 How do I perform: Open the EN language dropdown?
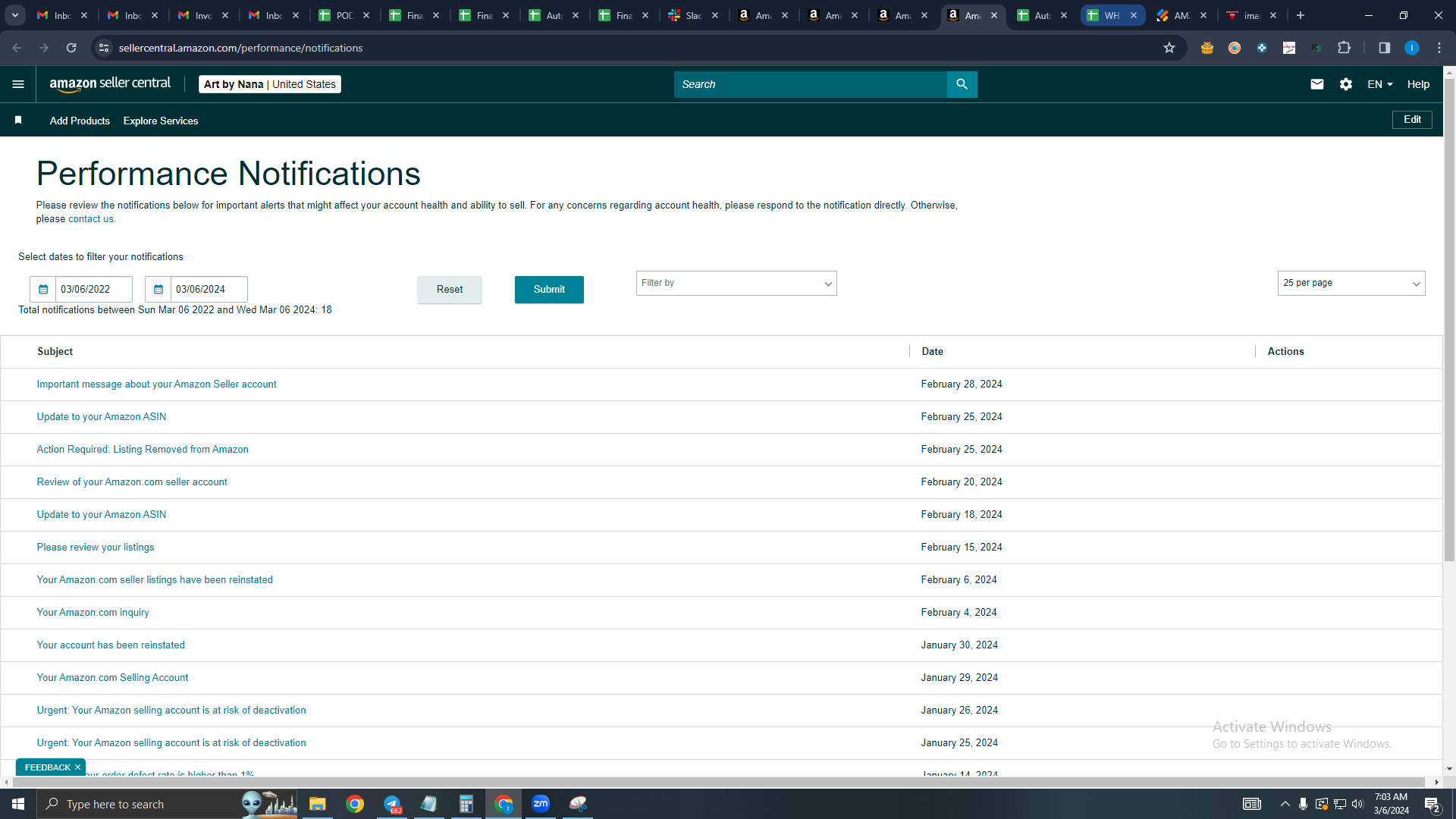[x=1380, y=84]
